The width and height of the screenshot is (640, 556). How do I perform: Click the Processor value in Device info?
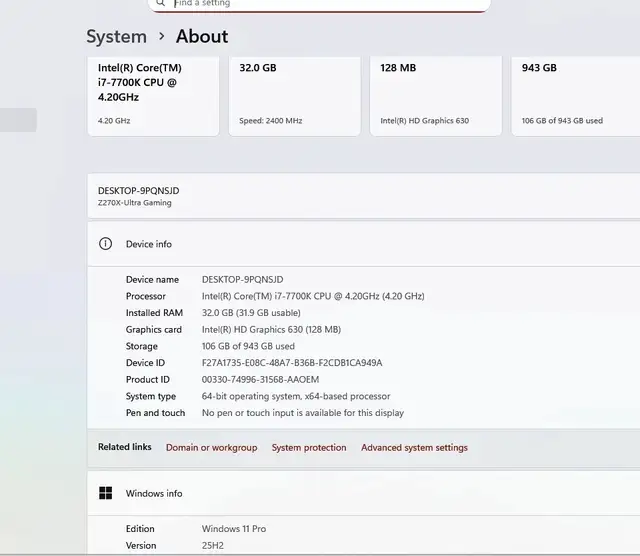(313, 296)
